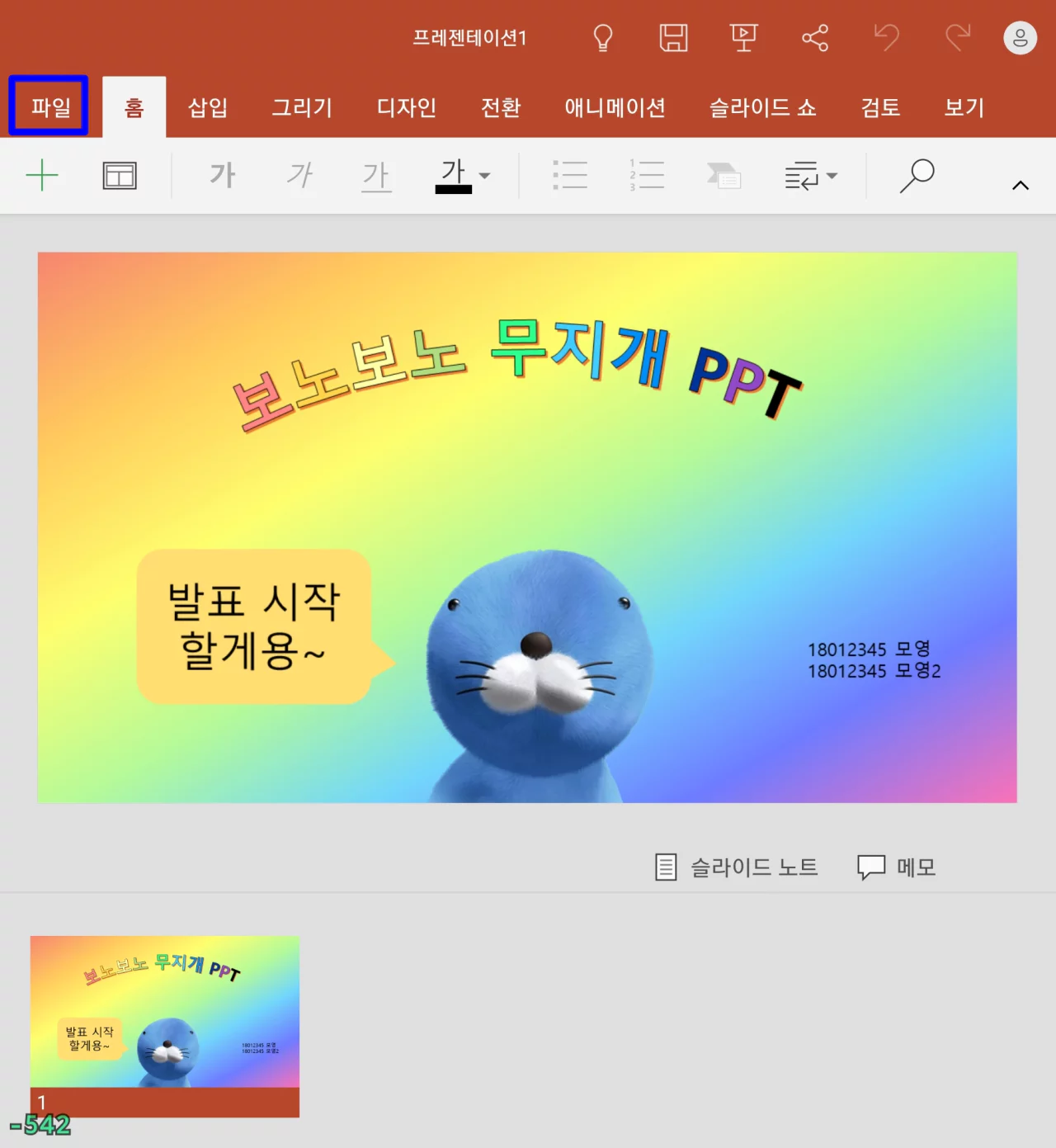Toggle italic 가 formatting
Viewport: 1056px width, 1148px height.
[299, 175]
